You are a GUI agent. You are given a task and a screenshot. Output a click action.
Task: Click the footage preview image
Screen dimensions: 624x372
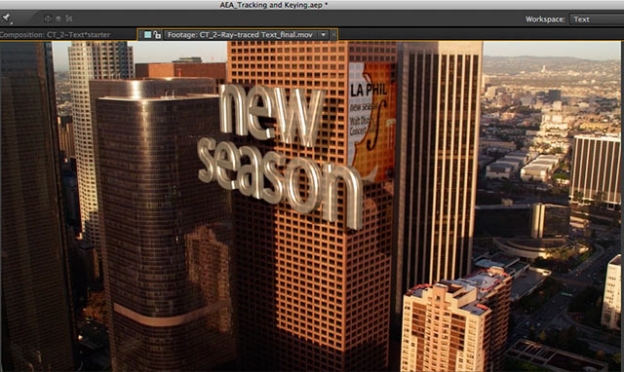(310, 206)
